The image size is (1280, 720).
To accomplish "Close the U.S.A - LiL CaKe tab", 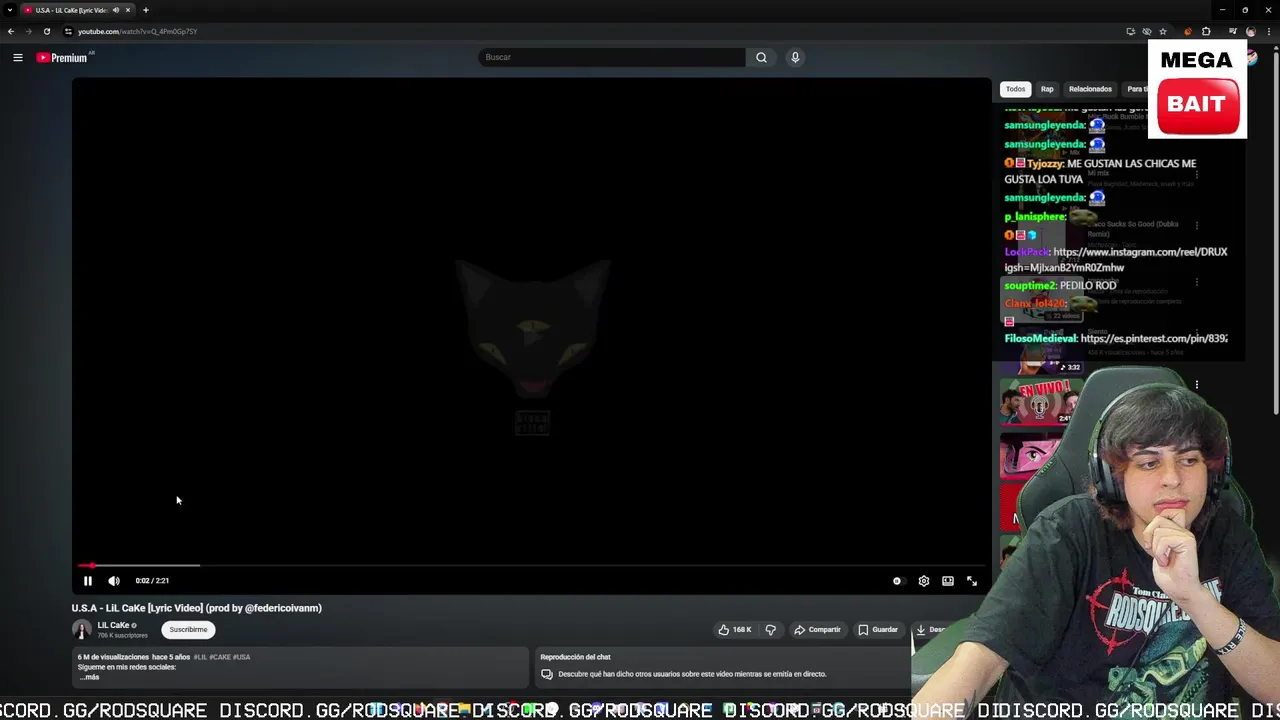I will click(x=128, y=10).
